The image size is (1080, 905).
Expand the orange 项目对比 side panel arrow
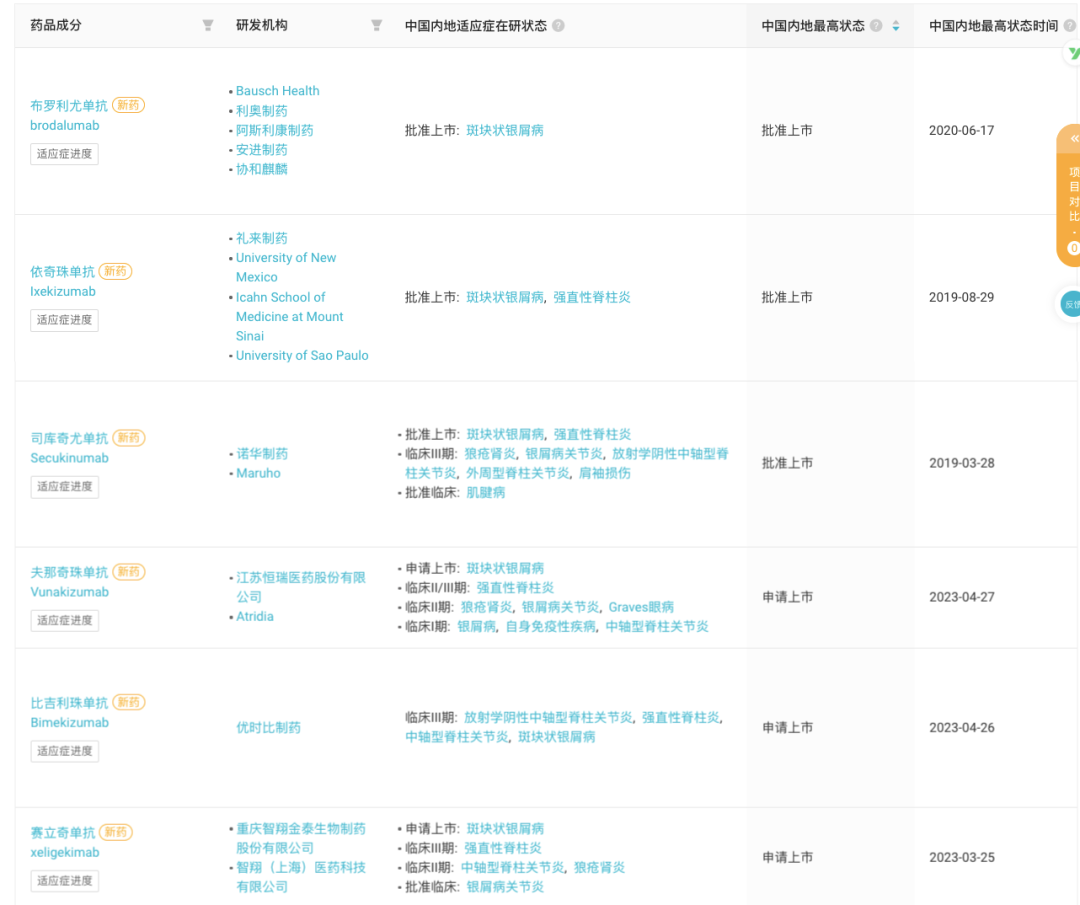[x=1074, y=139]
